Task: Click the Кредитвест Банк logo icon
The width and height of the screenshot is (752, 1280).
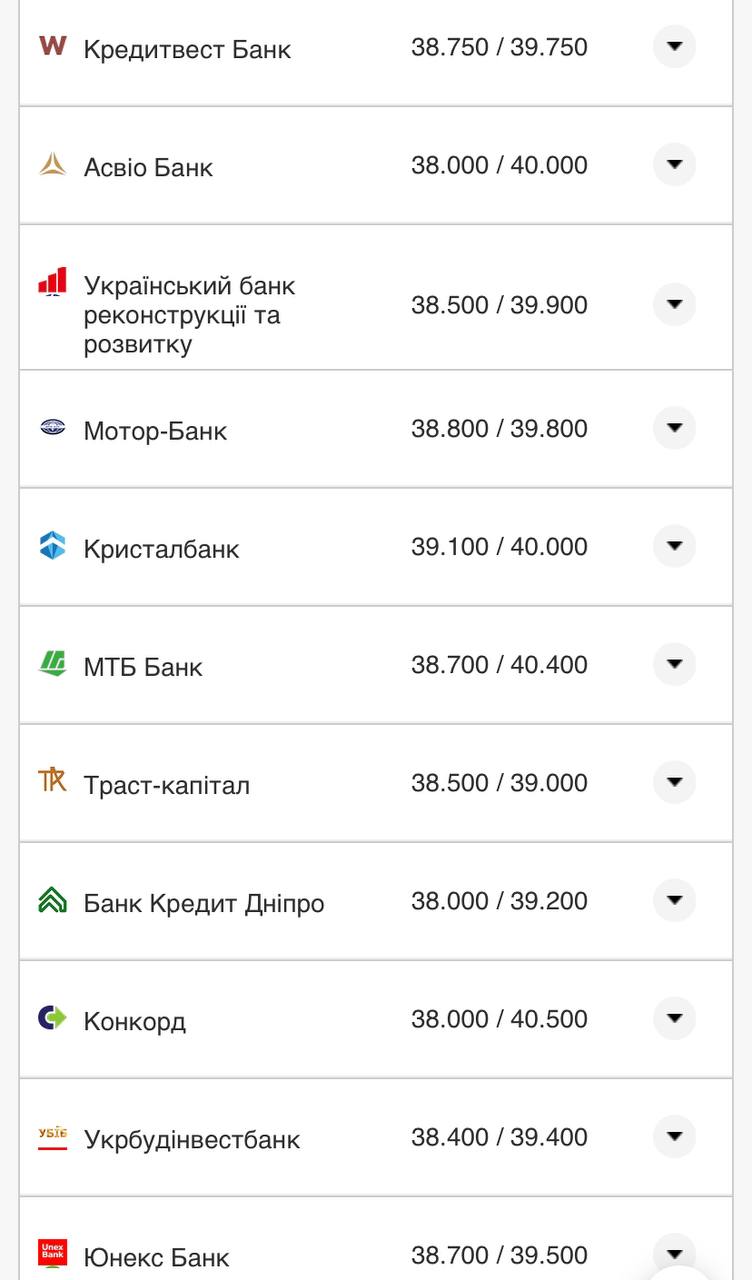Action: point(52,45)
